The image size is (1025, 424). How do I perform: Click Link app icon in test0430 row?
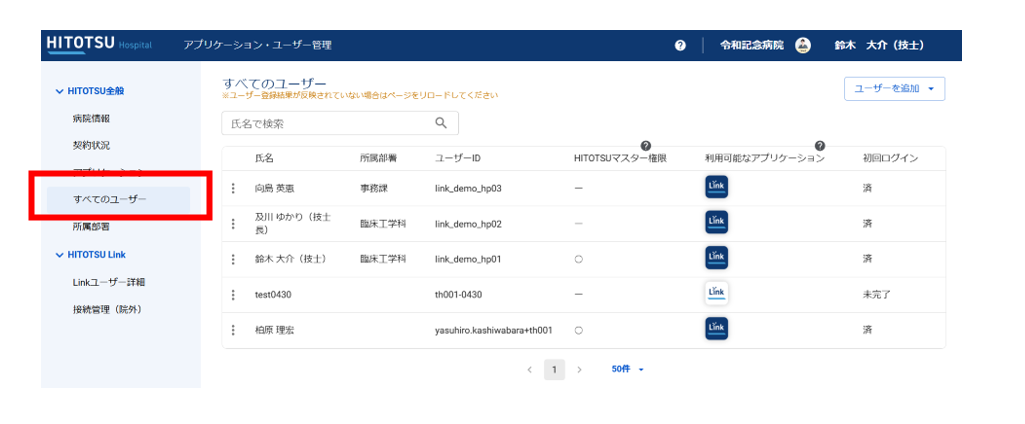[716, 294]
